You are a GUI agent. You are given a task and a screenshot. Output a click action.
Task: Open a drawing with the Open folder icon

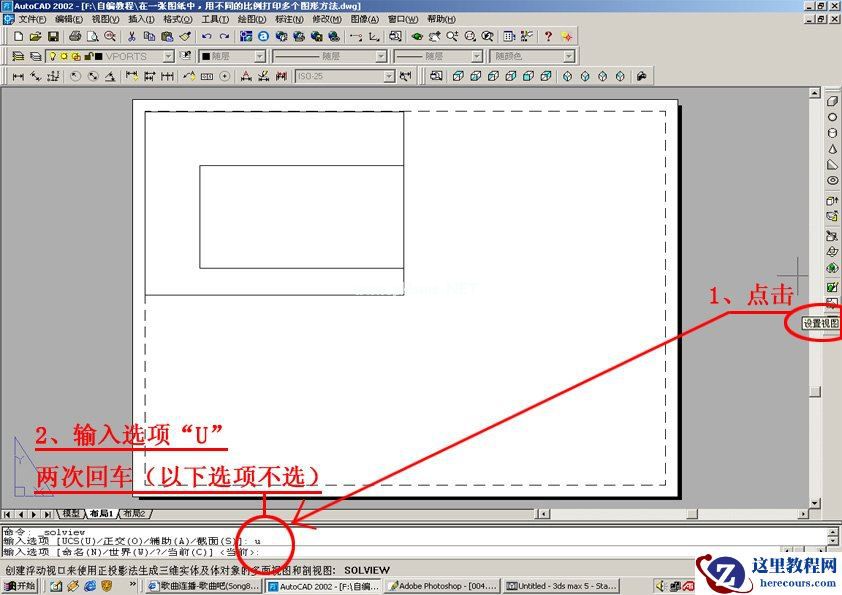35,37
